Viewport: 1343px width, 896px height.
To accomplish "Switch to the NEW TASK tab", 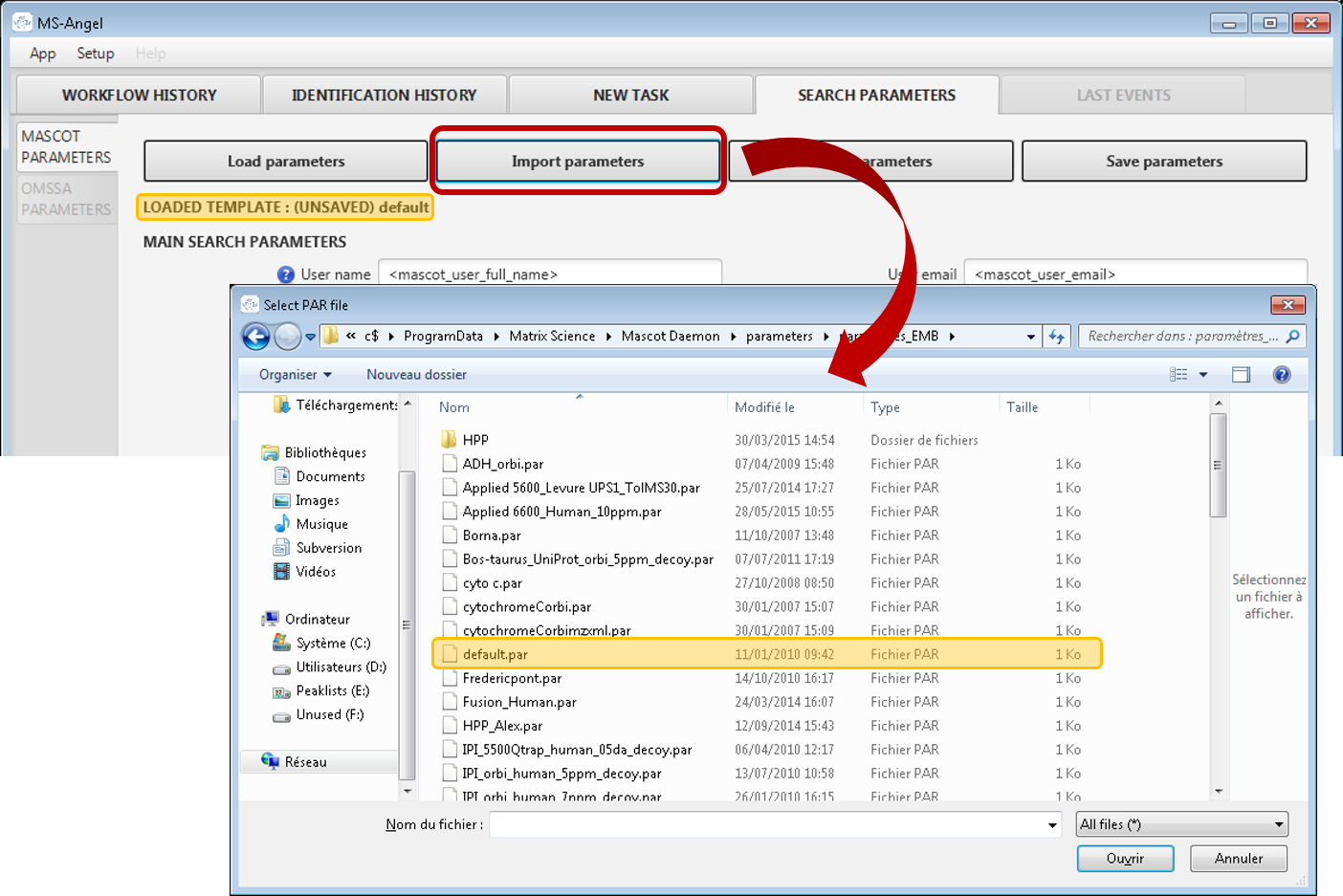I will pyautogui.click(x=630, y=96).
